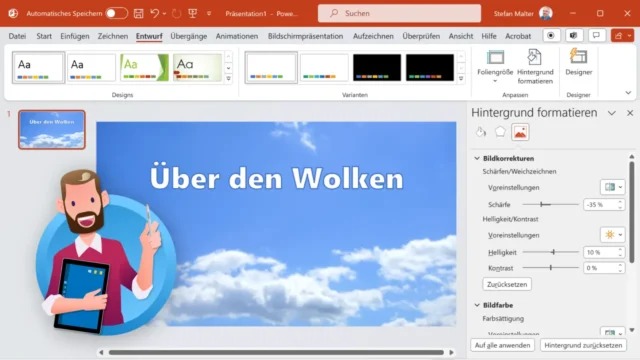Viewport: 640px width, 360px height.
Task: Select the first white variant
Action: [x=271, y=67]
